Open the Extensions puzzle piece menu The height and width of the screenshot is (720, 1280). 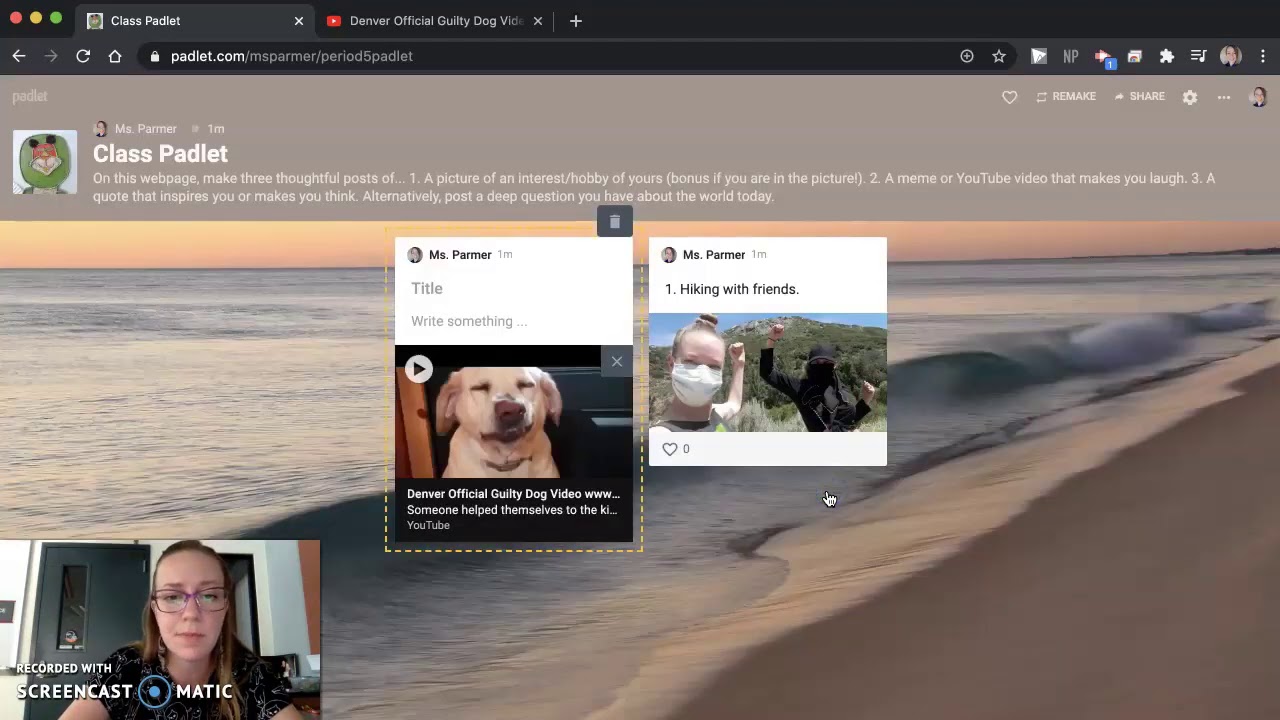point(1167,57)
